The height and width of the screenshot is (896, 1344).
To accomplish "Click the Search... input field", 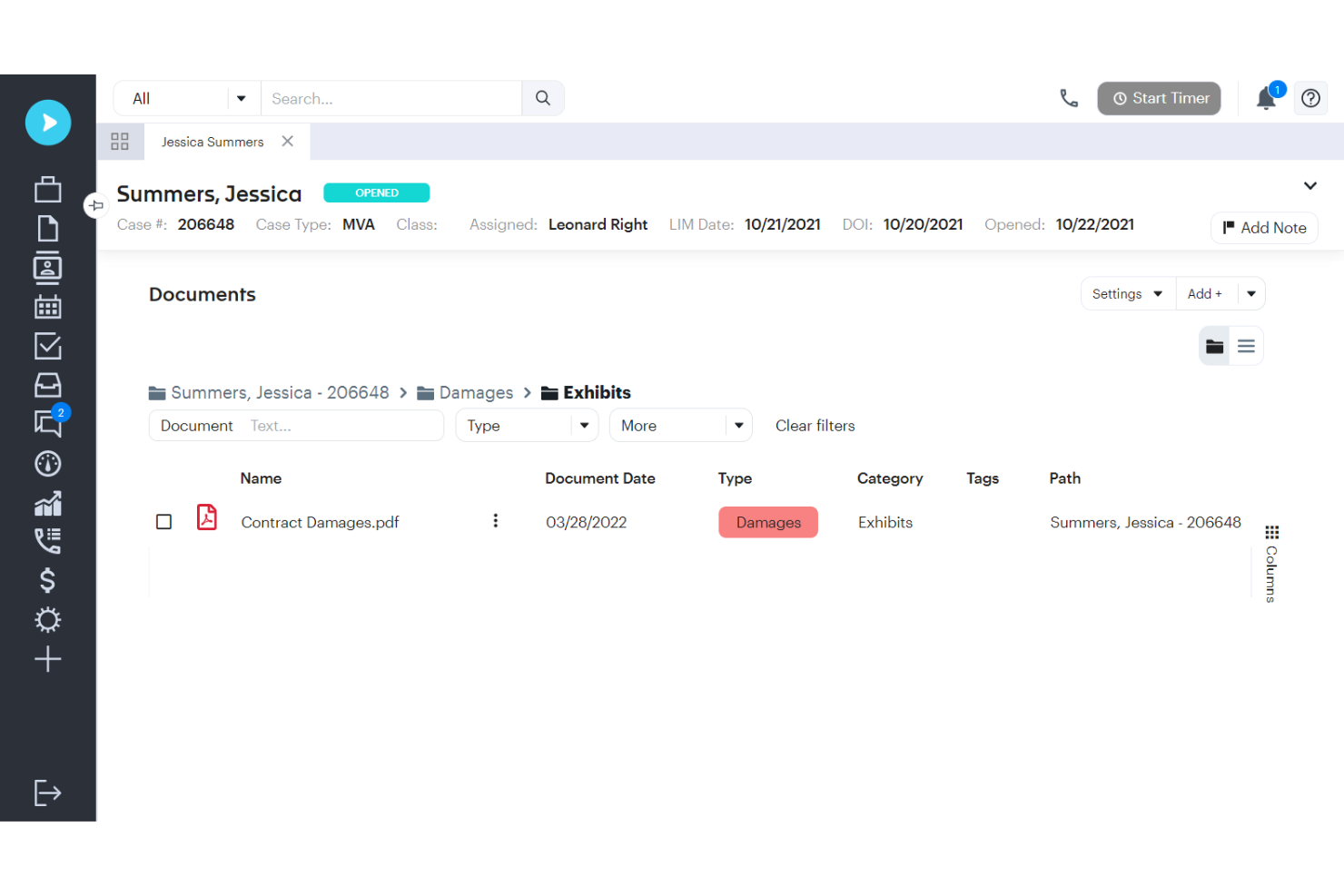I will pos(391,98).
